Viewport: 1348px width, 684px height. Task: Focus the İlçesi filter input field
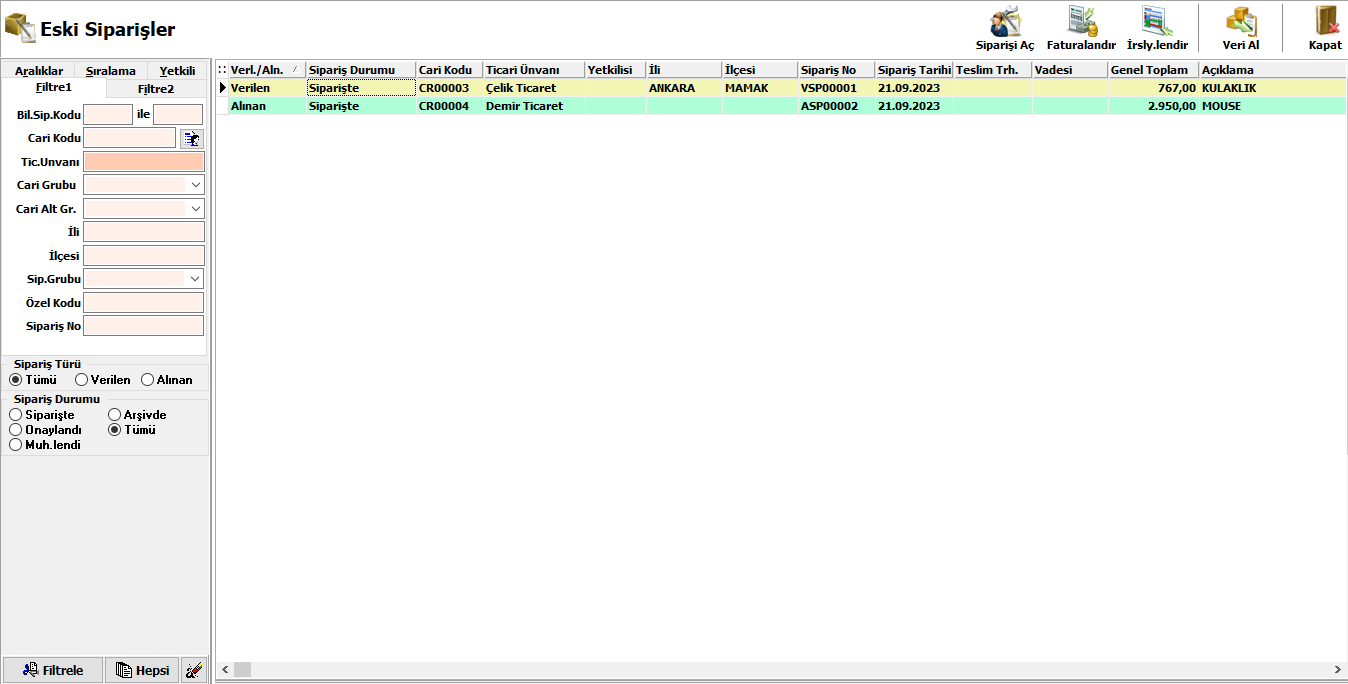[144, 256]
